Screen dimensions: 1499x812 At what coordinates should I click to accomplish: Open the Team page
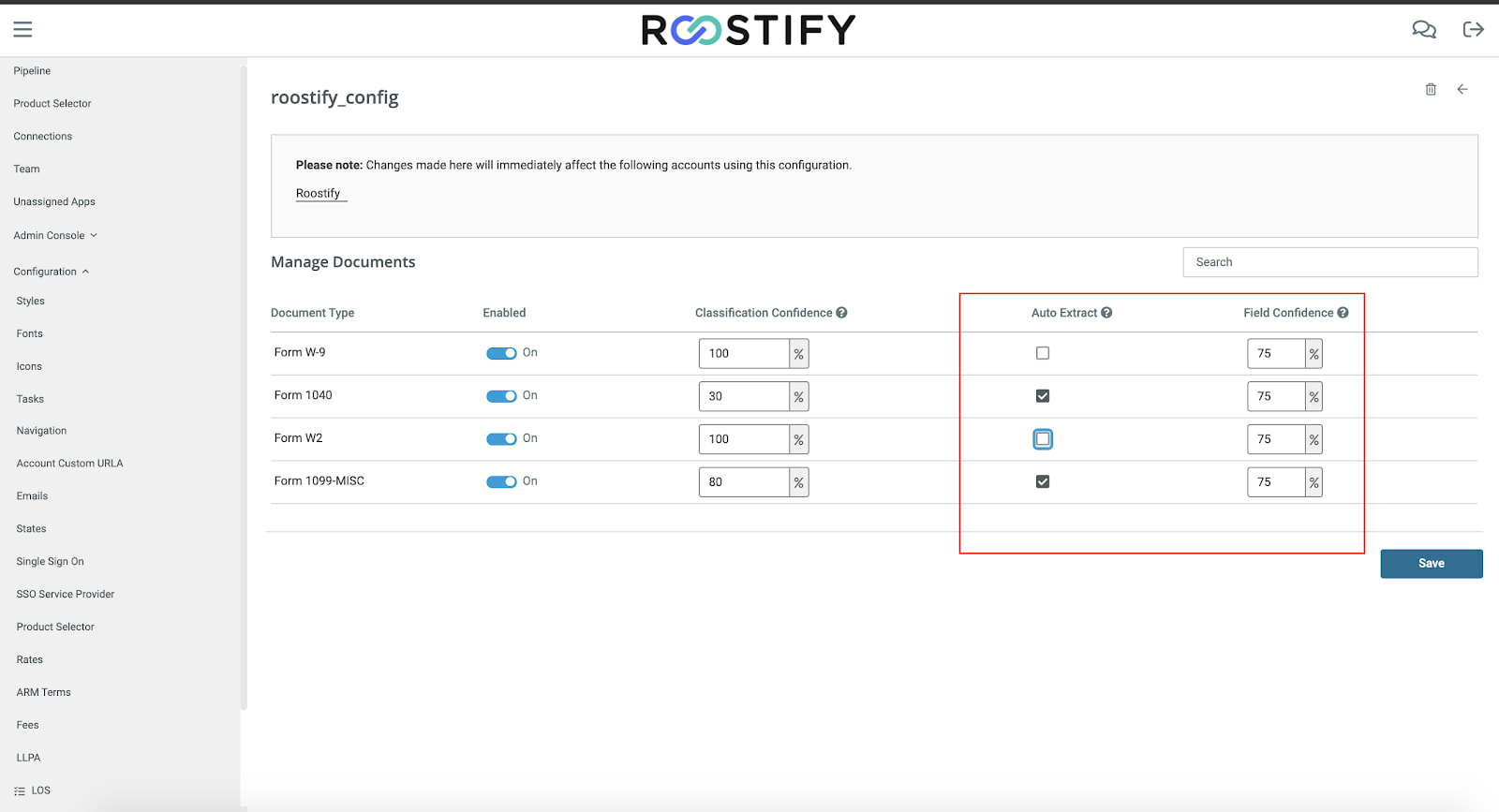click(x=27, y=170)
